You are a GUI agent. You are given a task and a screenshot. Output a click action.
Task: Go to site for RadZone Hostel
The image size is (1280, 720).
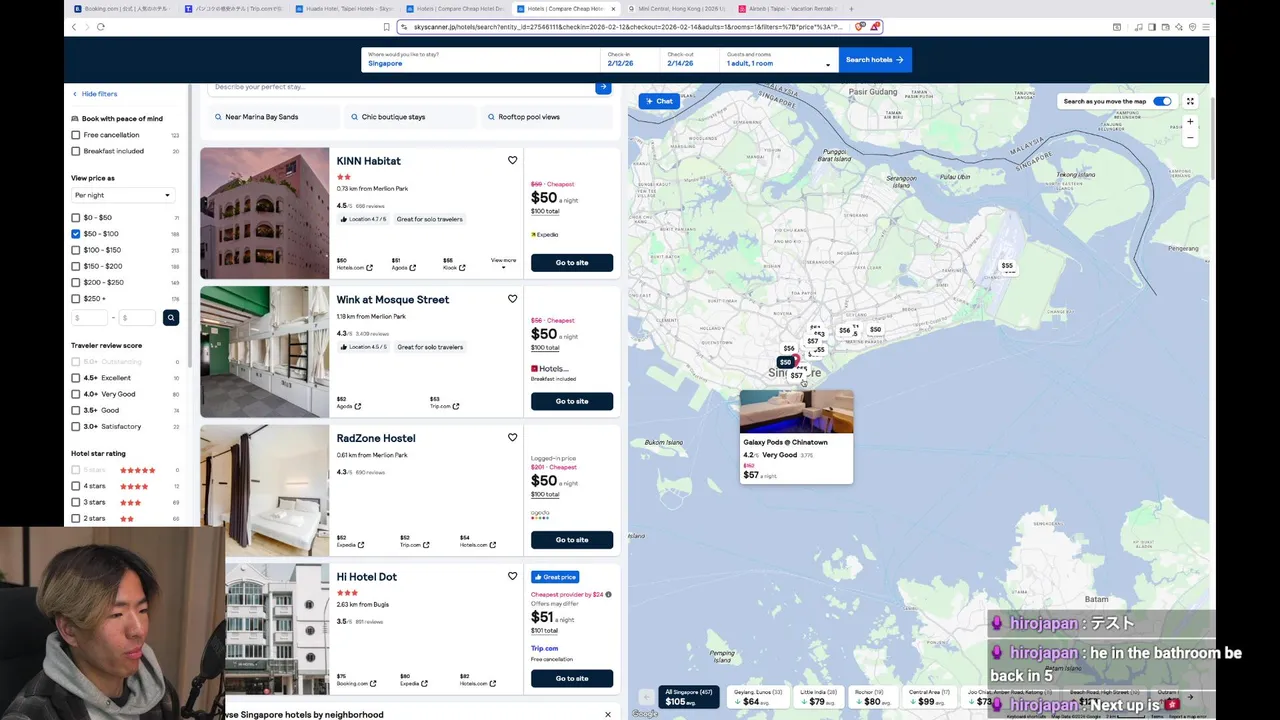tap(572, 540)
